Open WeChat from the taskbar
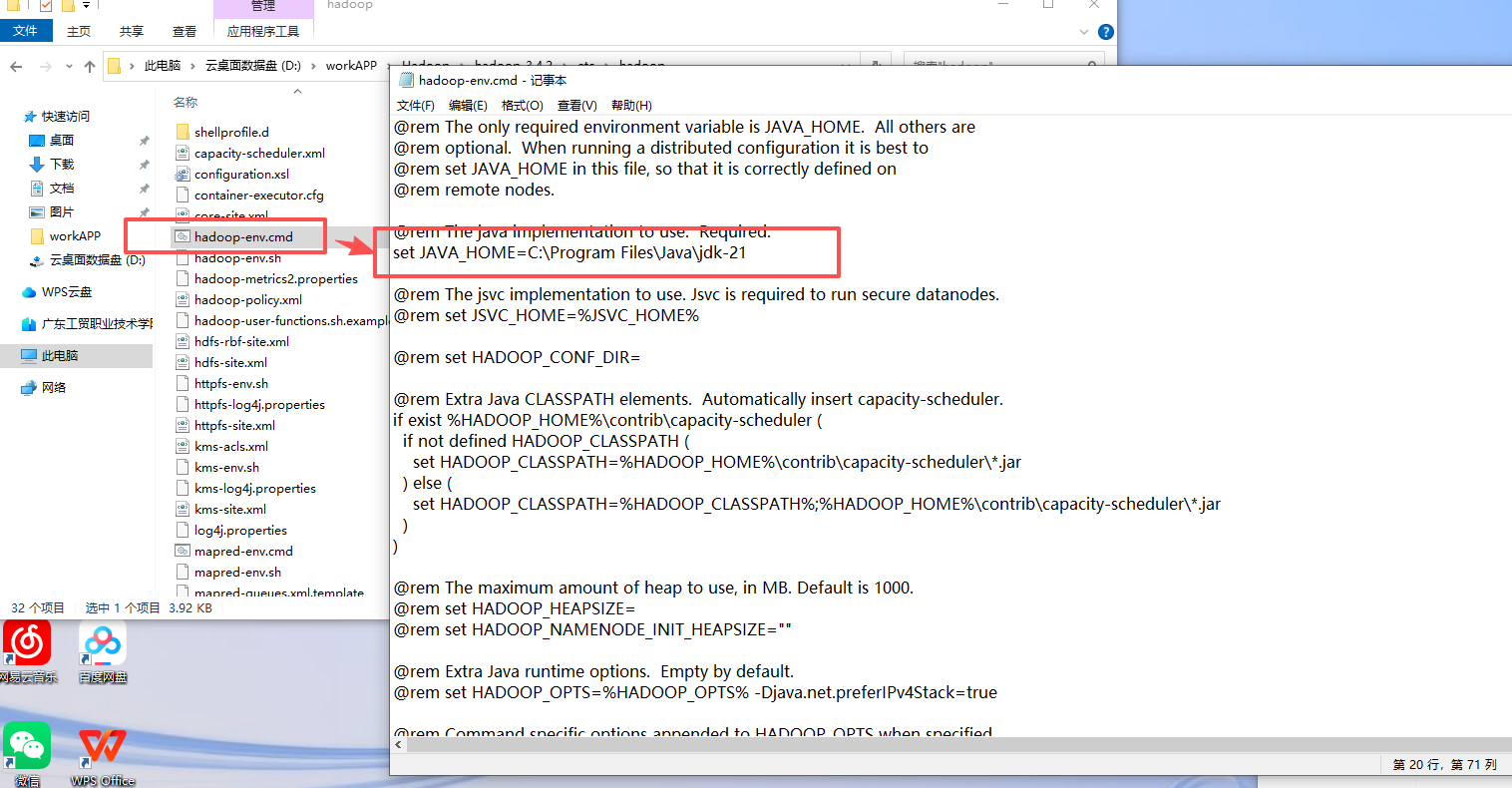The image size is (1512, 788). 25,745
